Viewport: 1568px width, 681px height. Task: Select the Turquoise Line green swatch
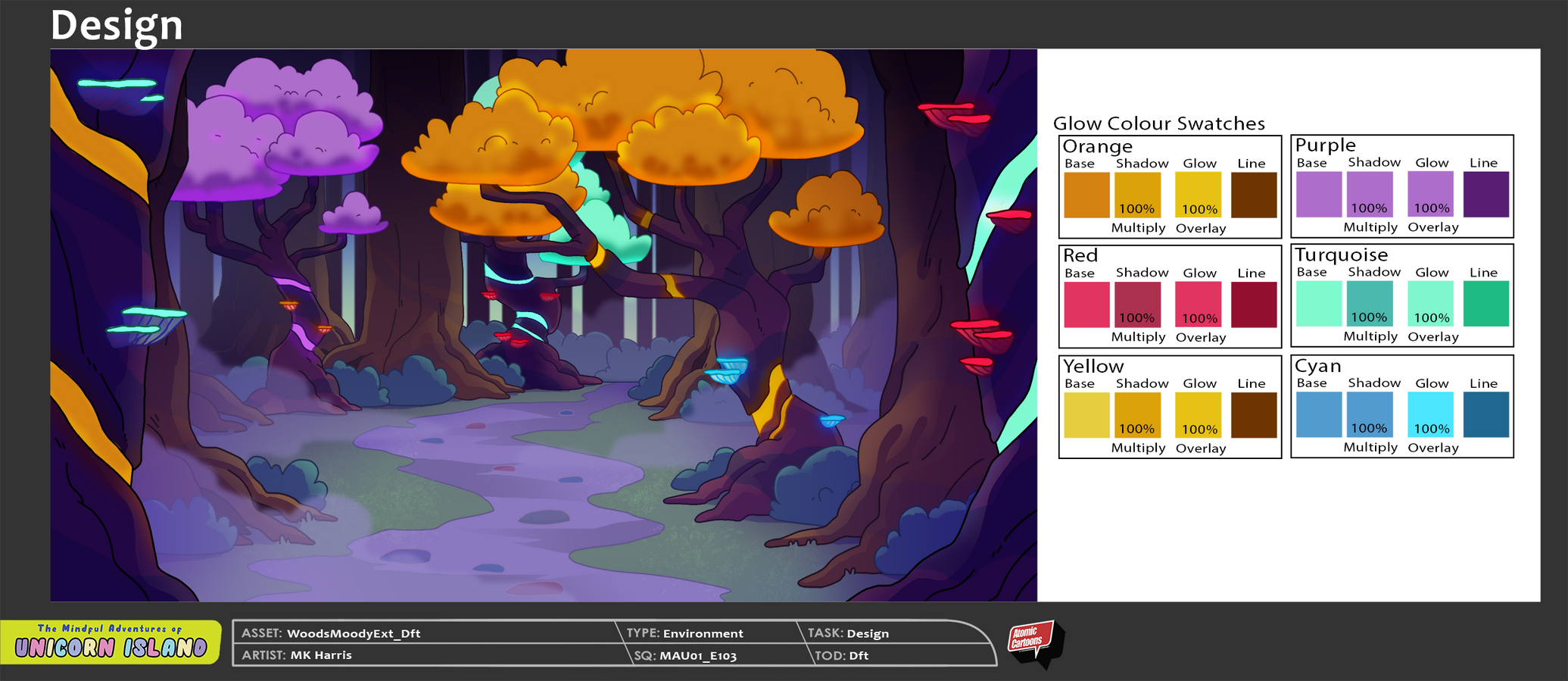[x=1485, y=304]
